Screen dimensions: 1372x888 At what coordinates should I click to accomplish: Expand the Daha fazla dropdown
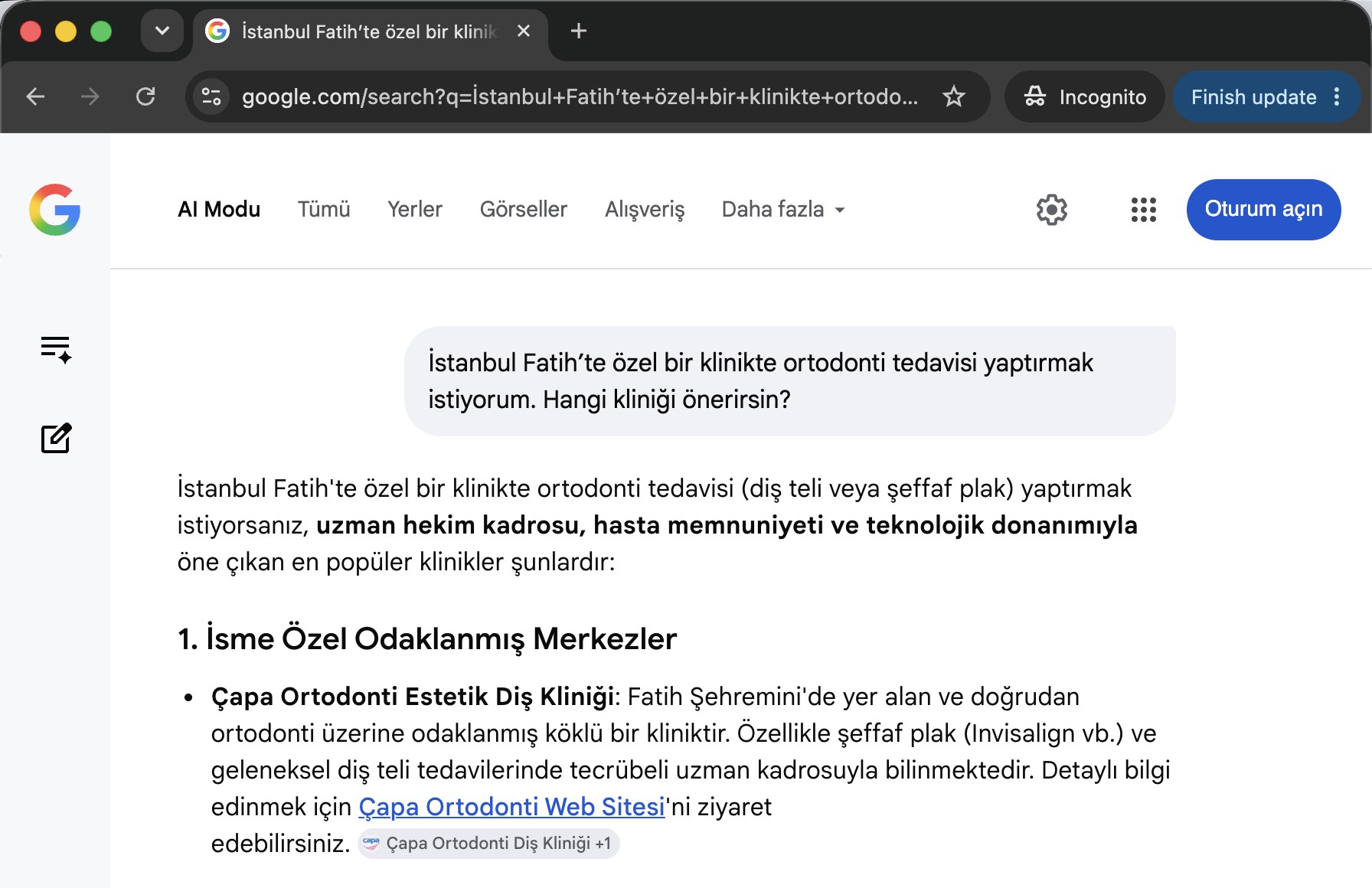783,210
